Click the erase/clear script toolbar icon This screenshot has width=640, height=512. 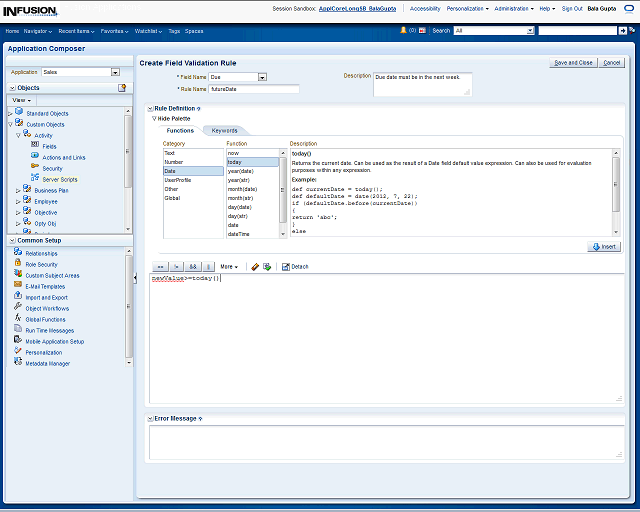[255, 267]
